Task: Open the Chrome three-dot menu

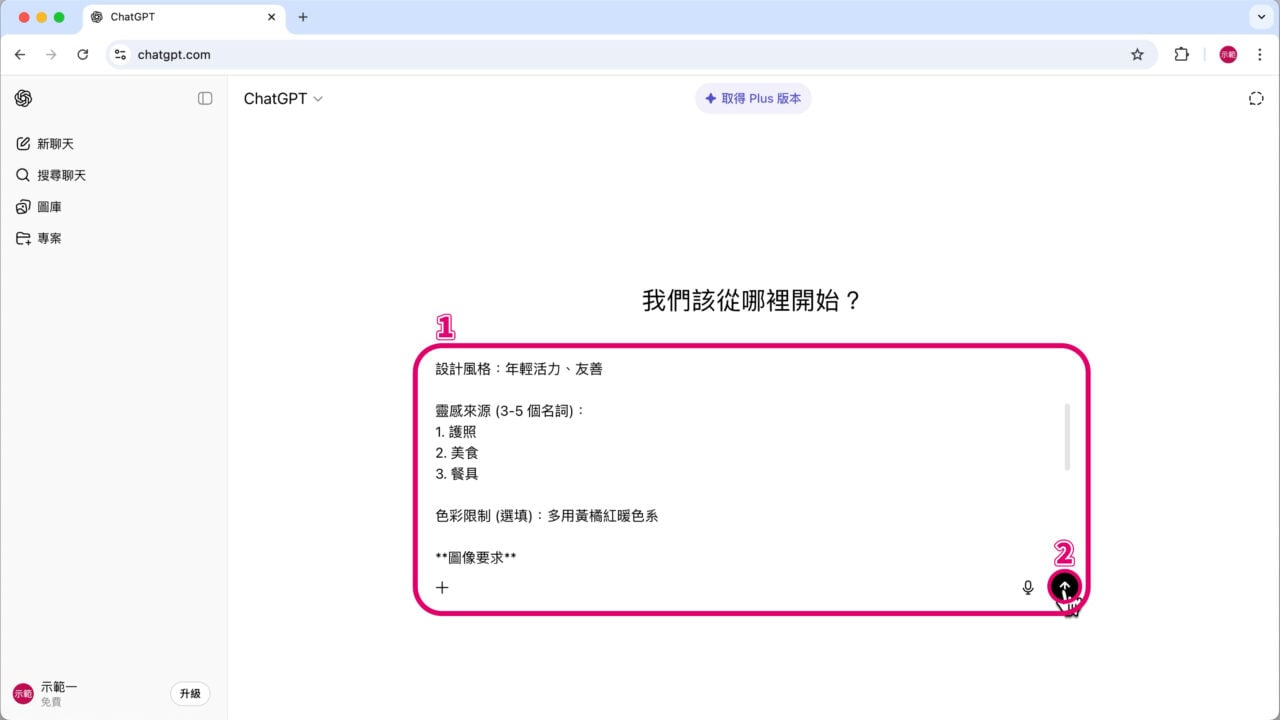Action: (x=1259, y=55)
